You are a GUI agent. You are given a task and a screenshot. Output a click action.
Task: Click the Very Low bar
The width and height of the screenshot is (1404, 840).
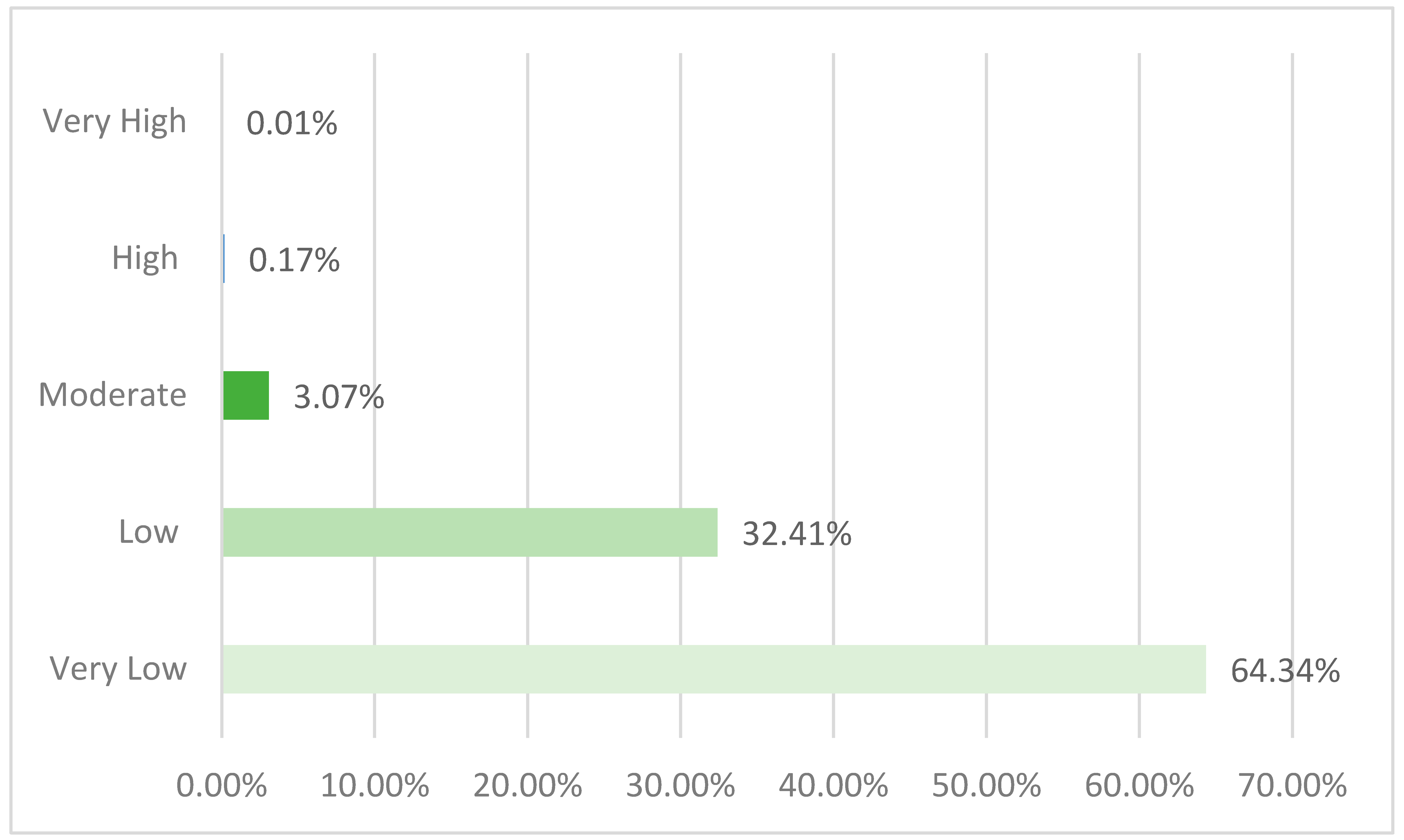pyautogui.click(x=714, y=669)
